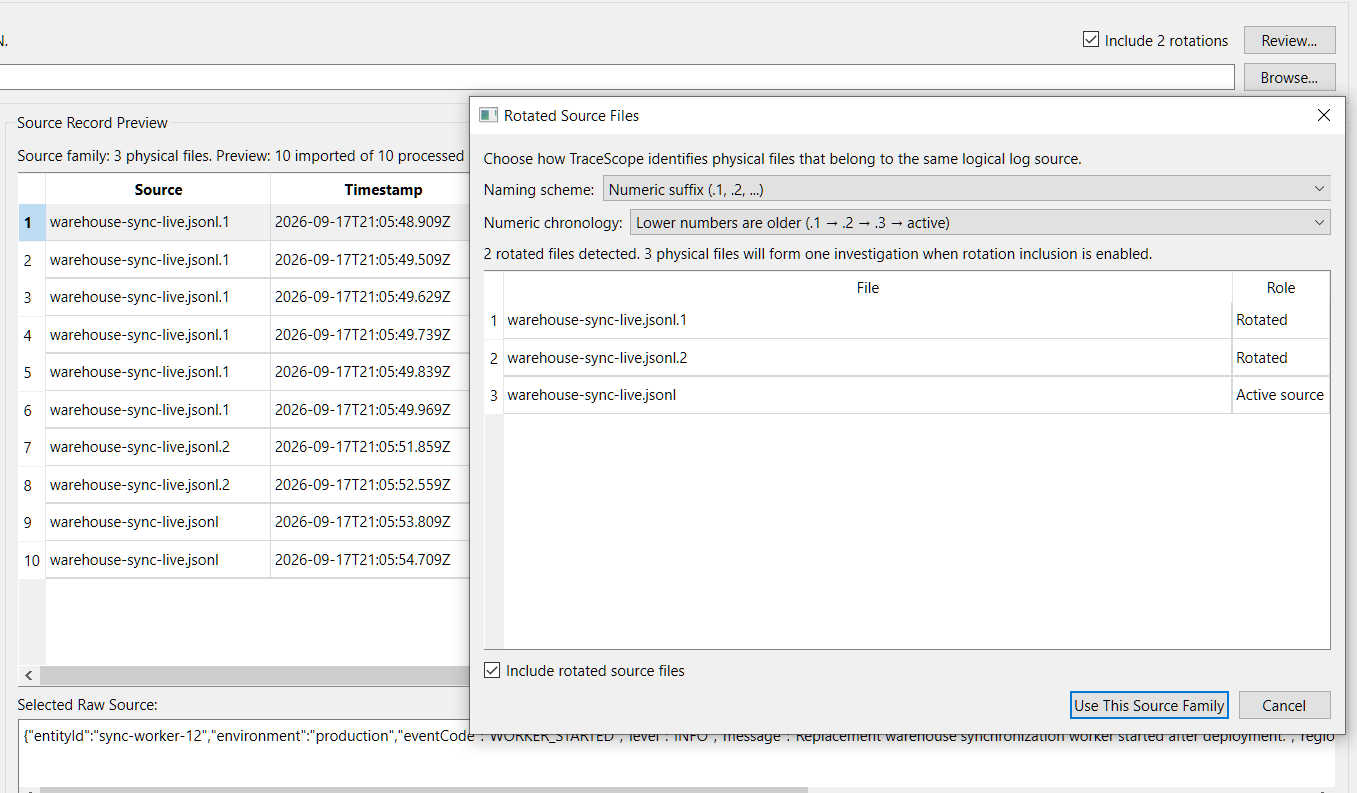Click Source cell in preview row 9
The height and width of the screenshot is (793, 1357).
158,522
